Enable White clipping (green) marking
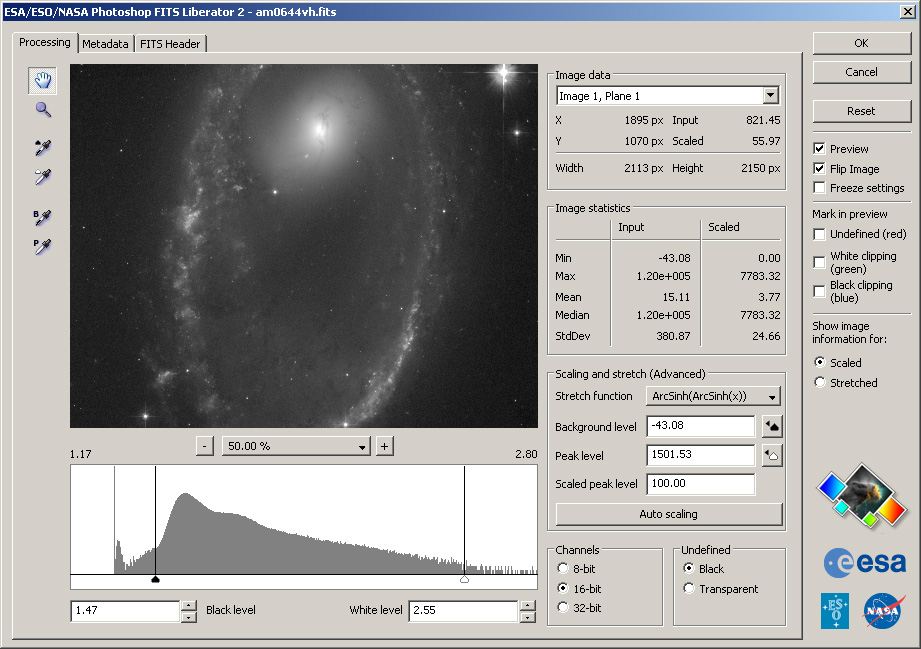The height and width of the screenshot is (649, 921). [819, 262]
